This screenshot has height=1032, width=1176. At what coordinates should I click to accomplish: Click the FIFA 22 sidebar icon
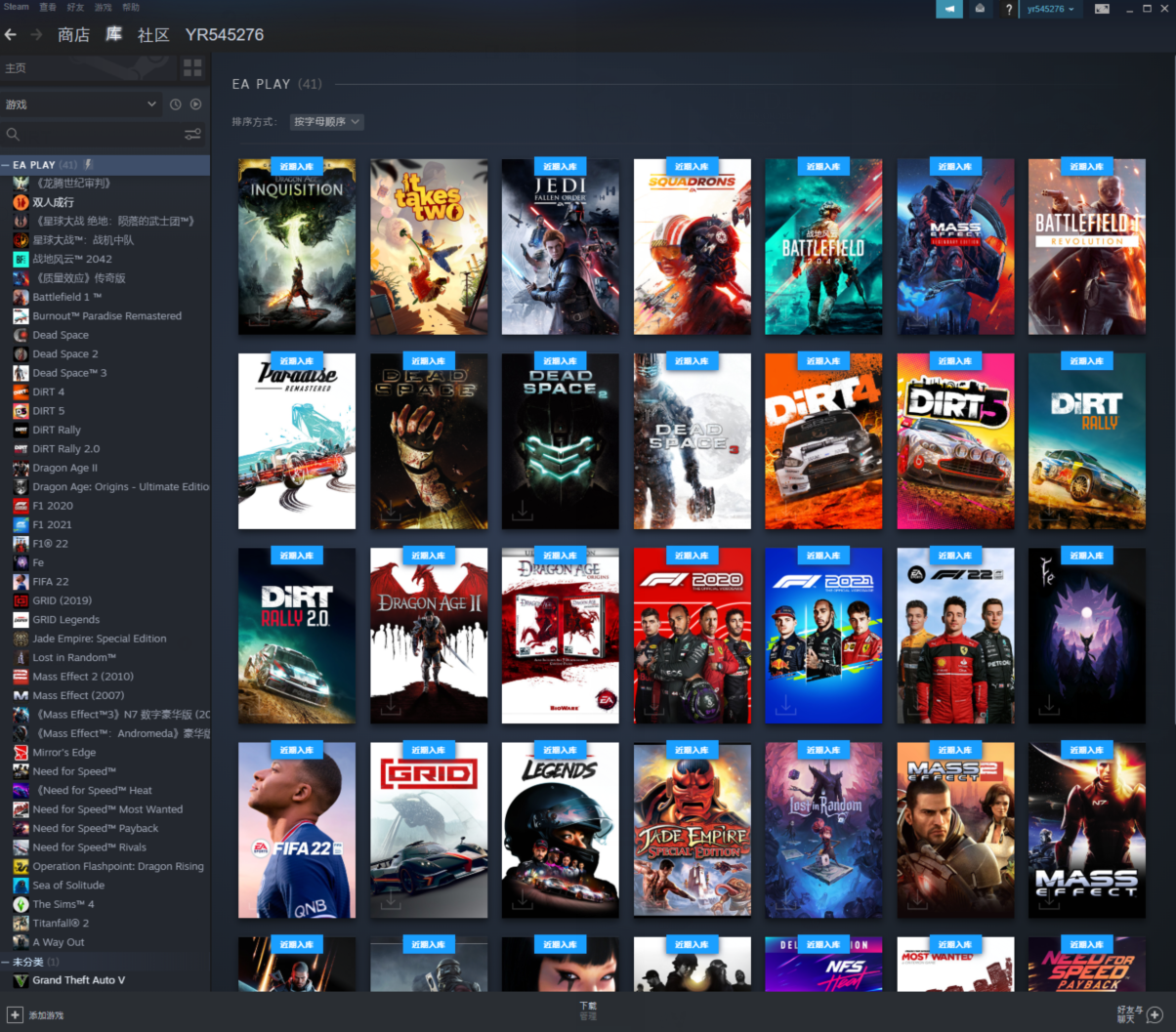tap(21, 582)
